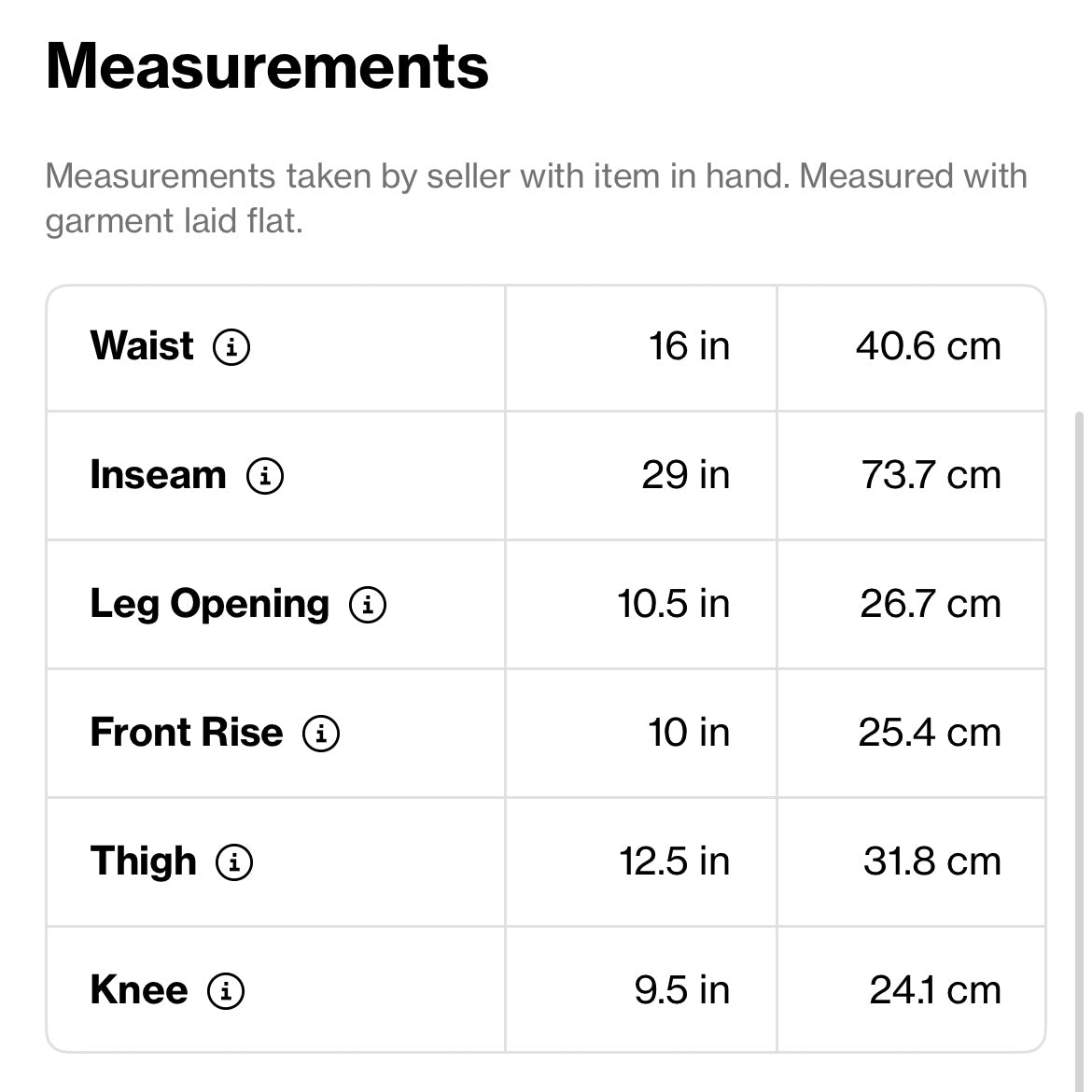Click the 12.5 in thigh value
The image size is (1092, 1092).
pos(674,861)
